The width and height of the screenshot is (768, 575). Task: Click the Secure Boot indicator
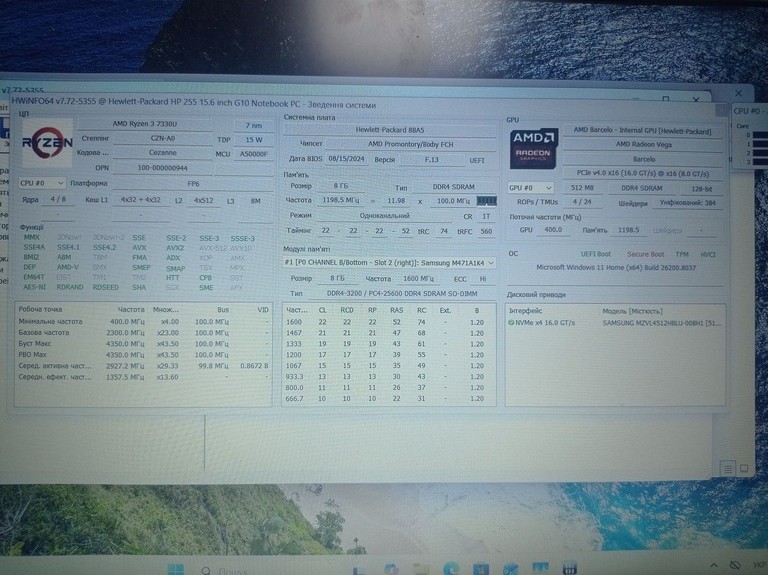(646, 254)
